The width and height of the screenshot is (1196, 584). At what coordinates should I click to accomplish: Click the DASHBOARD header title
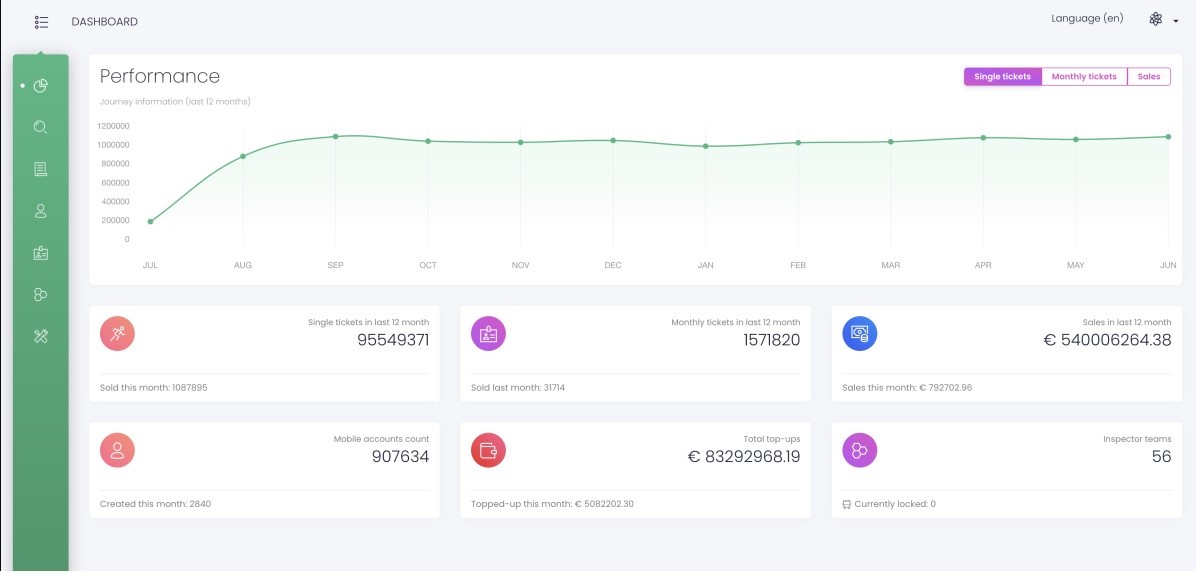103,21
